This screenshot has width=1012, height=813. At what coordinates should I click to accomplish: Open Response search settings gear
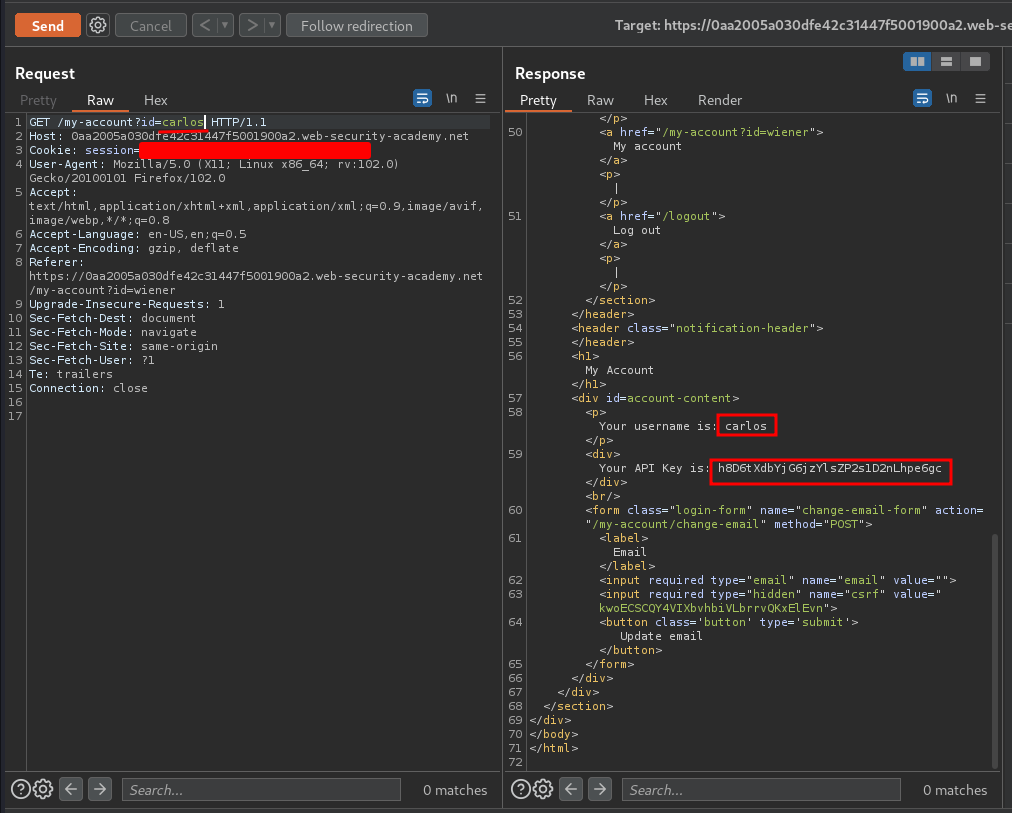click(543, 788)
